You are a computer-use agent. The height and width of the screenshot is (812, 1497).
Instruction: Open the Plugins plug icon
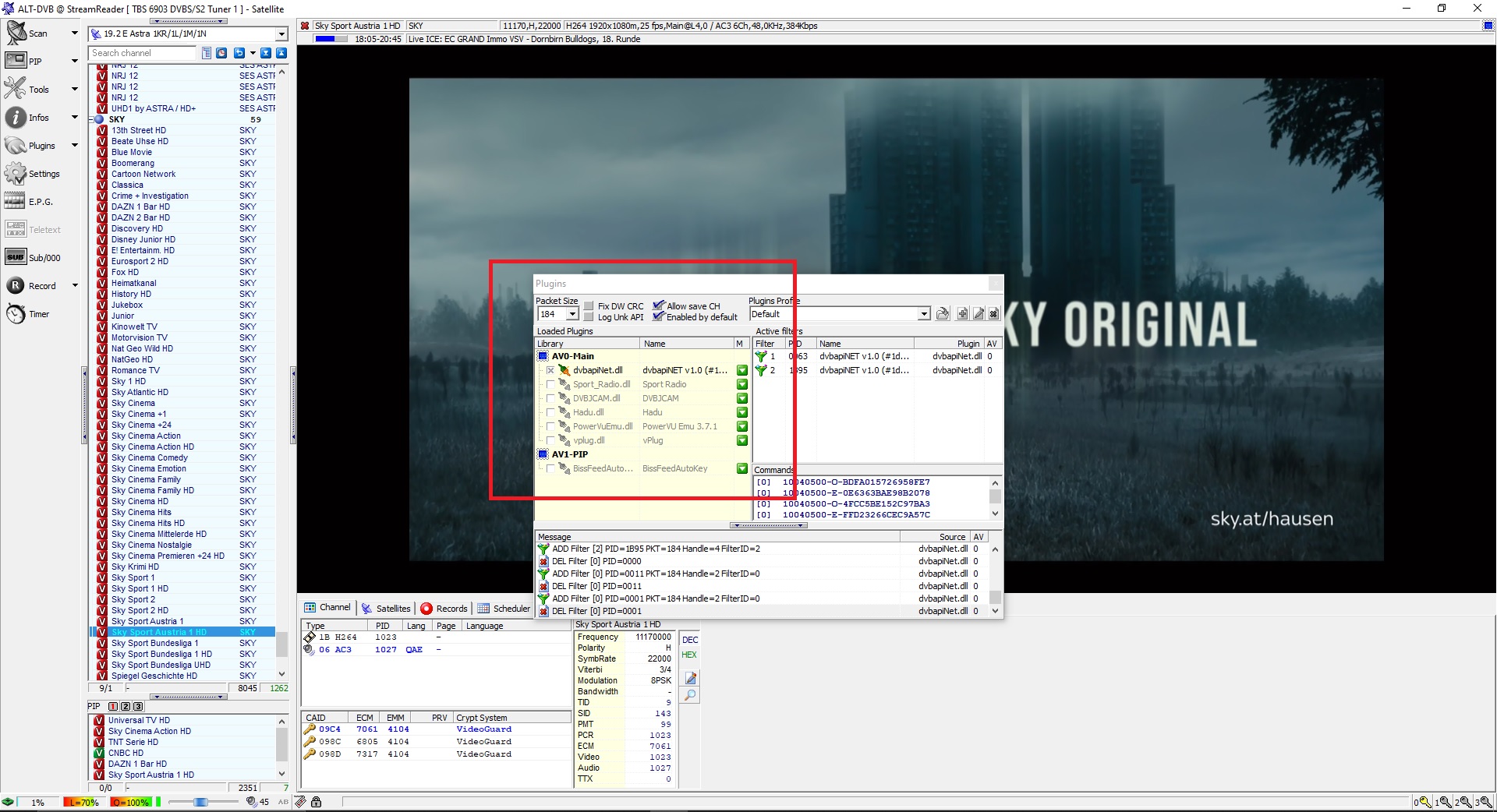16,145
